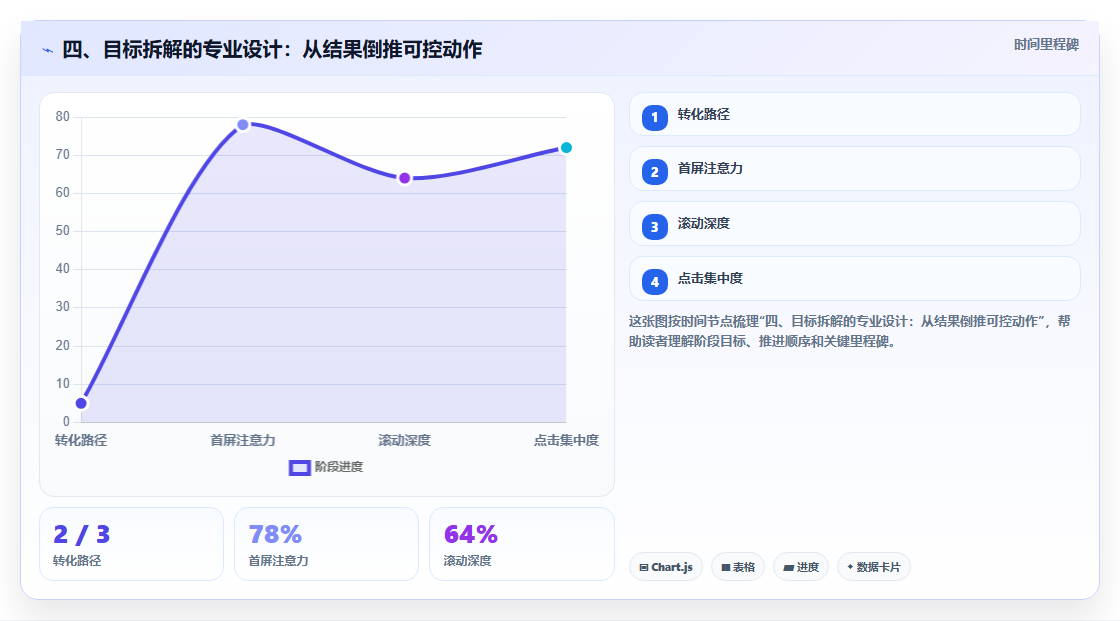Click the 数据卡片 tag chip
1120x621 pixels.
(874, 567)
